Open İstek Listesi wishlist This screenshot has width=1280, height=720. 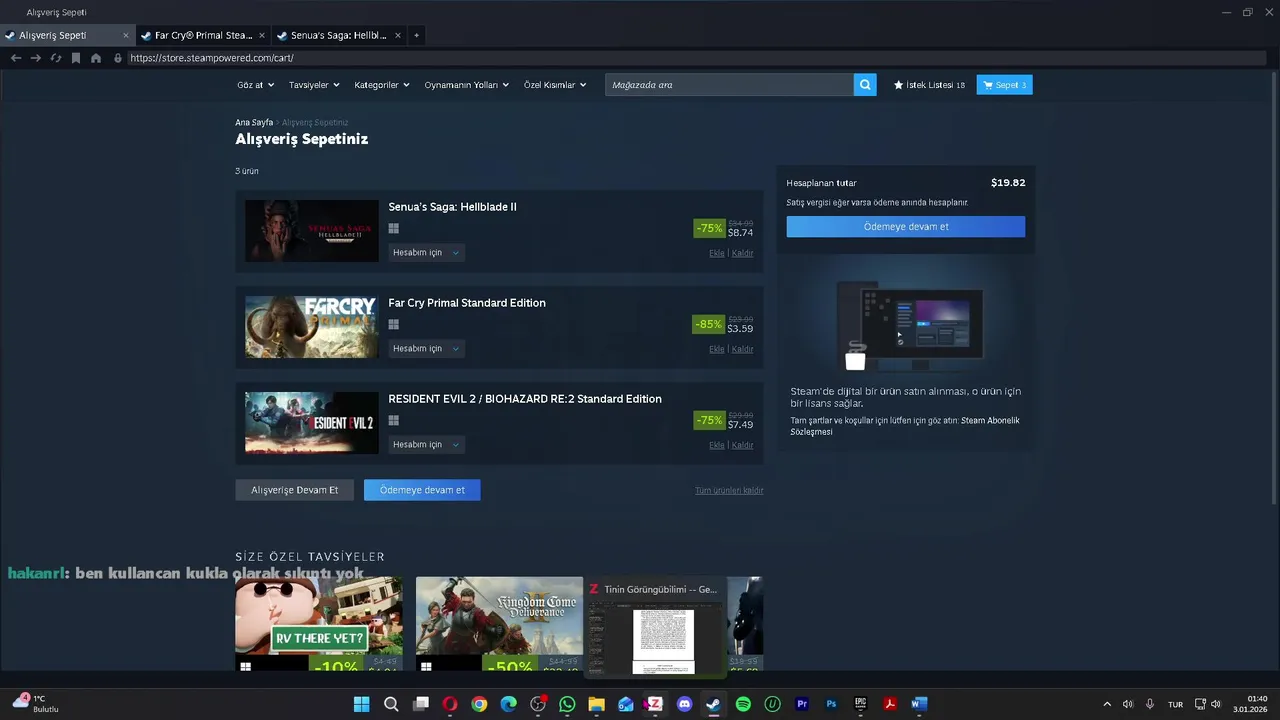tap(929, 85)
